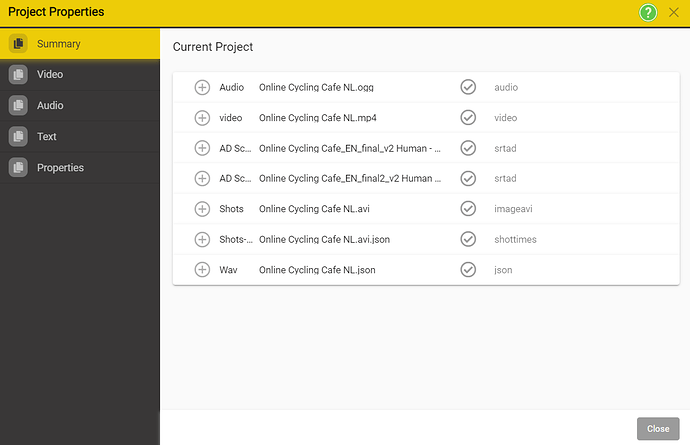
Task: Expand the Audio ogg file row
Action: pos(202,87)
